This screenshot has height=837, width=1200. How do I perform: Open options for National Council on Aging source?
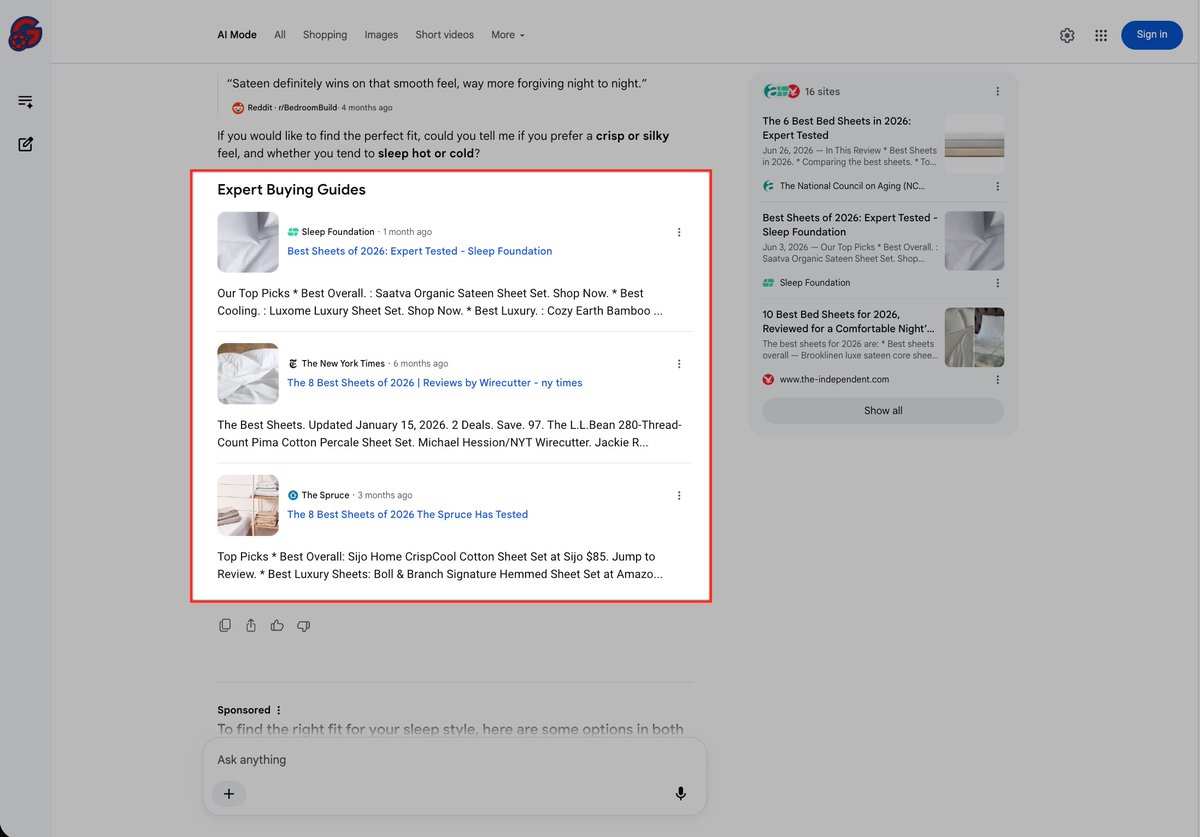coord(998,186)
